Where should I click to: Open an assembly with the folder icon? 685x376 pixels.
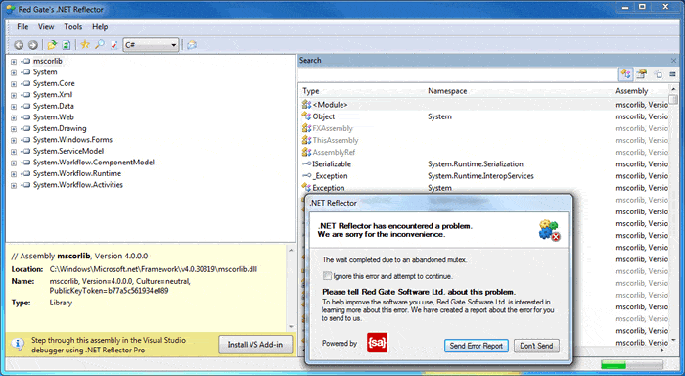pos(52,45)
